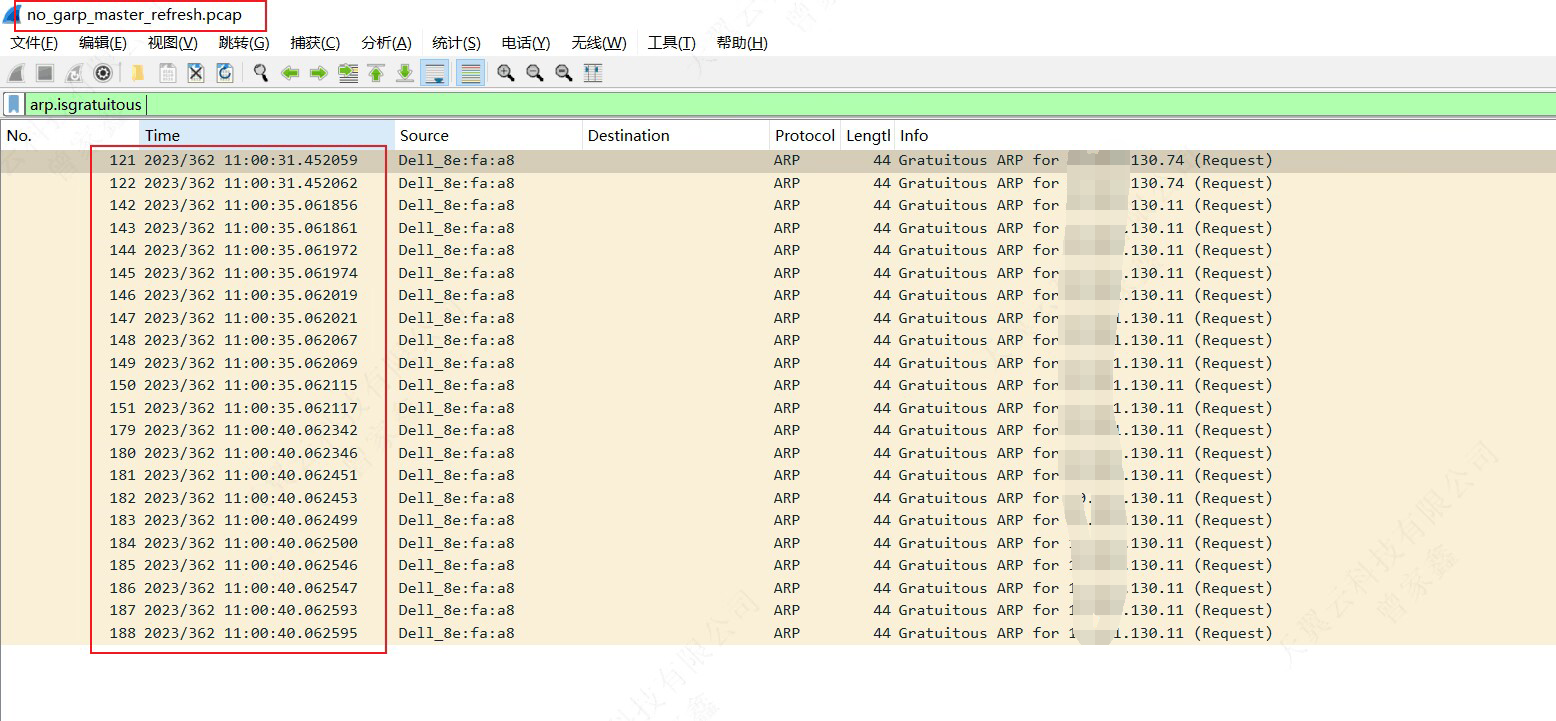This screenshot has height=721, width=1556.
Task: Select packet number 150 row
Action: pos(778,385)
